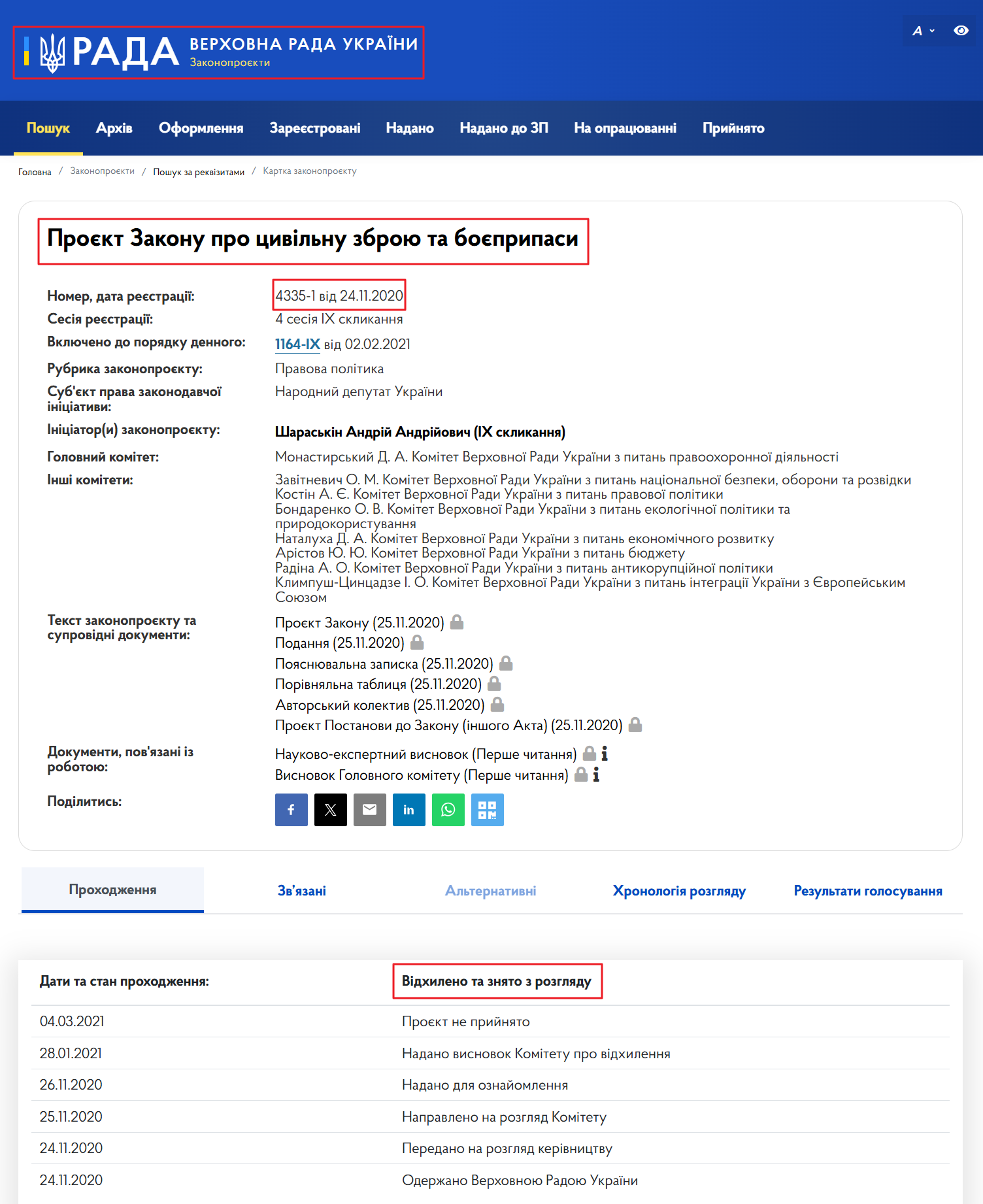The image size is (983, 1204).
Task: Share the bill on X (Twitter)
Action: click(x=331, y=810)
